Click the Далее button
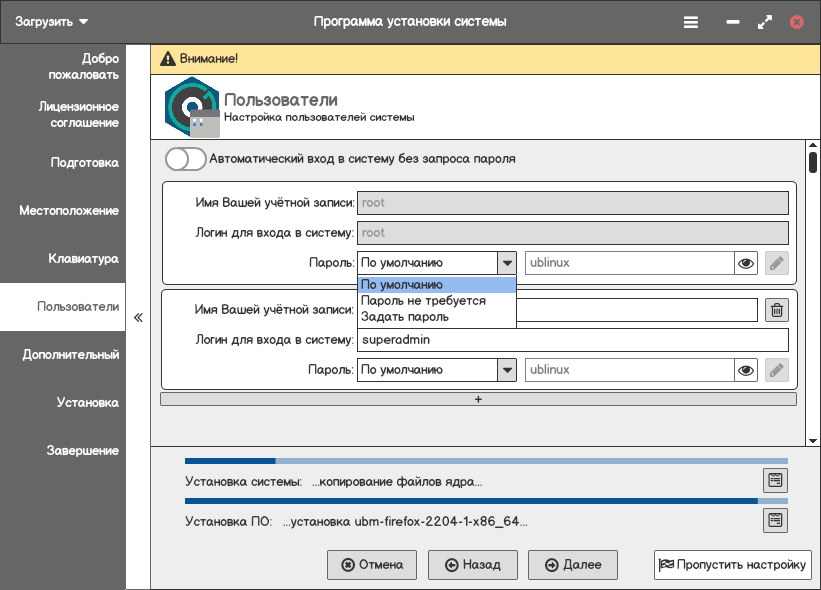Screen dimensions: 821x590 coord(573,565)
